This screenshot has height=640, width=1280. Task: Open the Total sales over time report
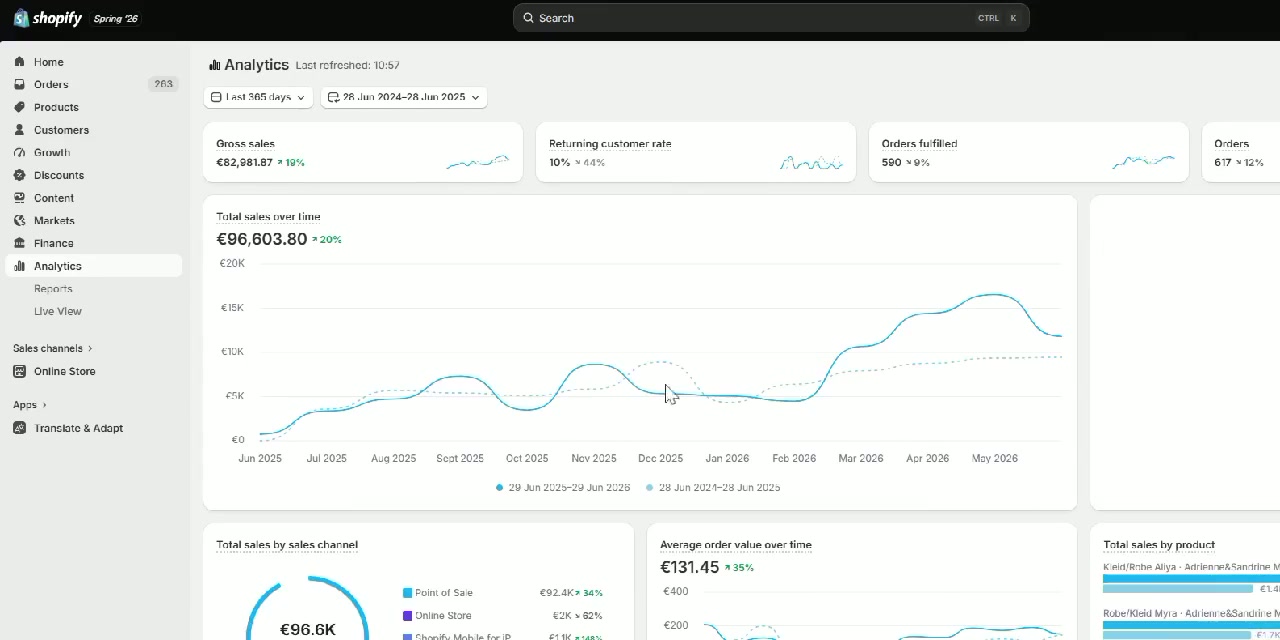(268, 217)
